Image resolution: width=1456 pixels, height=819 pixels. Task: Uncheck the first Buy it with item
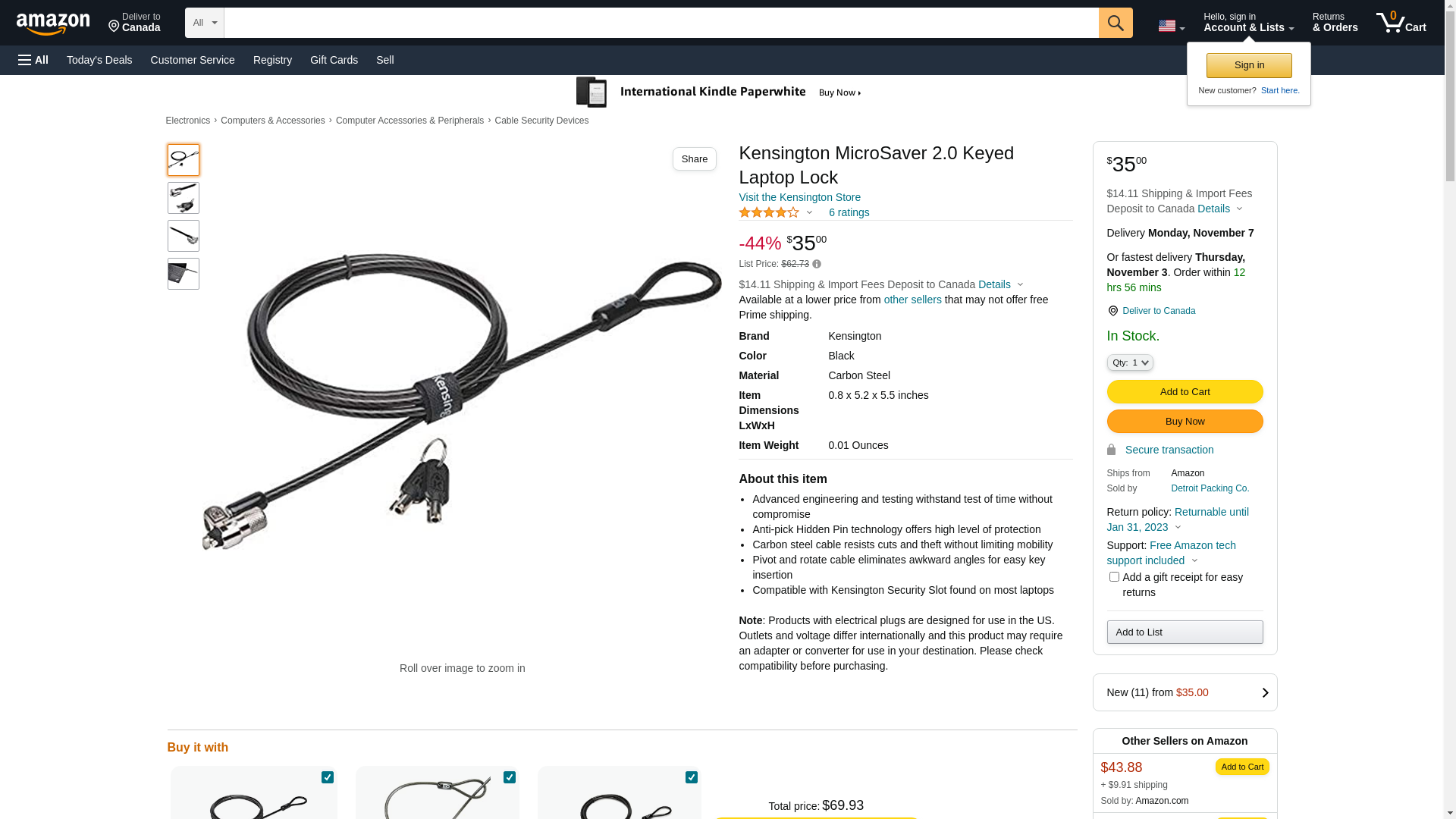tap(328, 777)
